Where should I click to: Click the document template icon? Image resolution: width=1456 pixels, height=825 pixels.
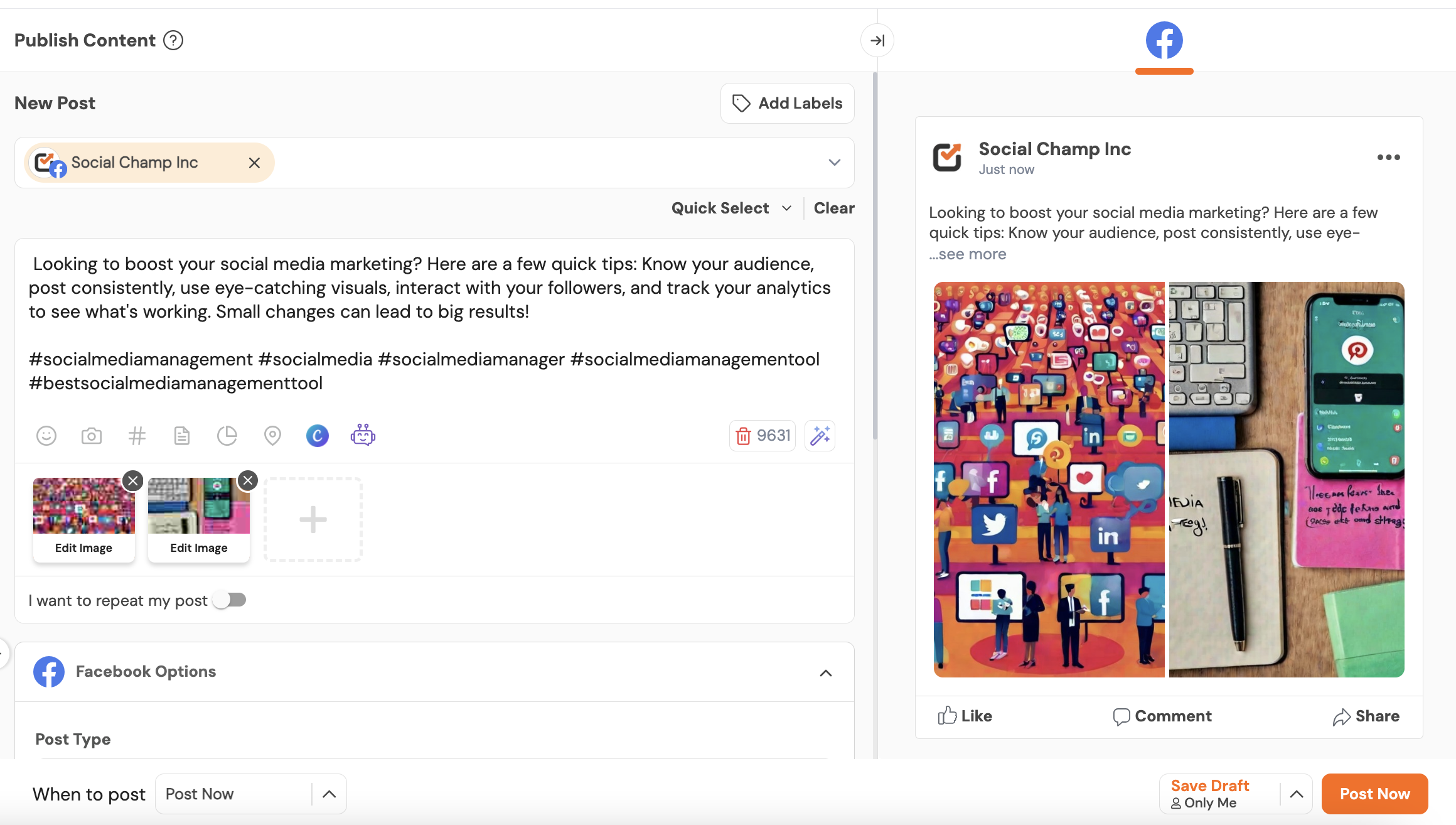coord(182,436)
